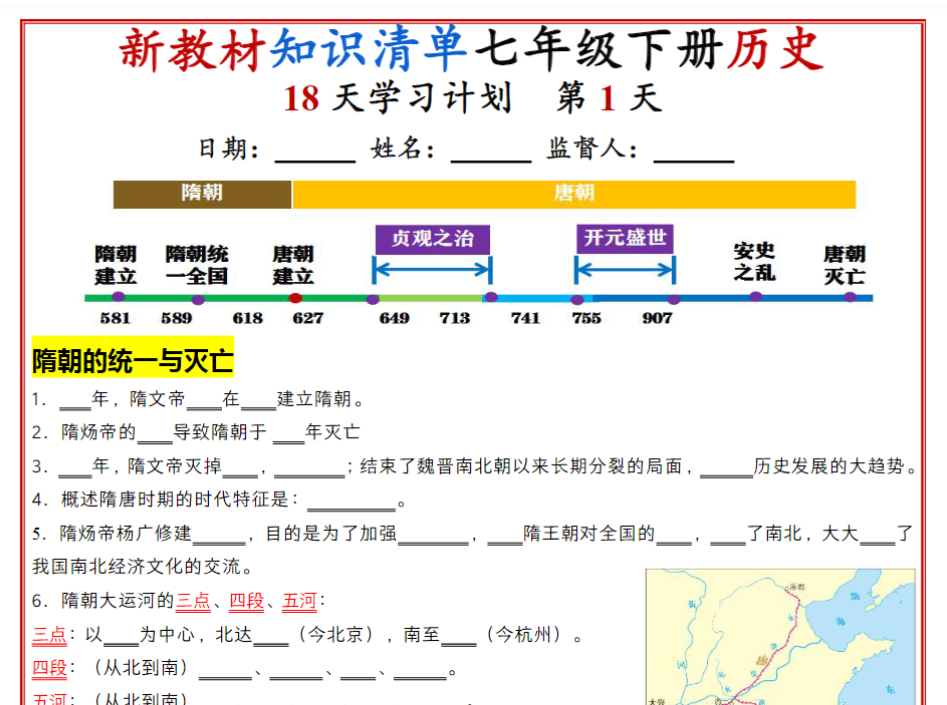The image size is (947, 705).
Task: Click the 唐朝建立 timeline event
Action: click(294, 262)
